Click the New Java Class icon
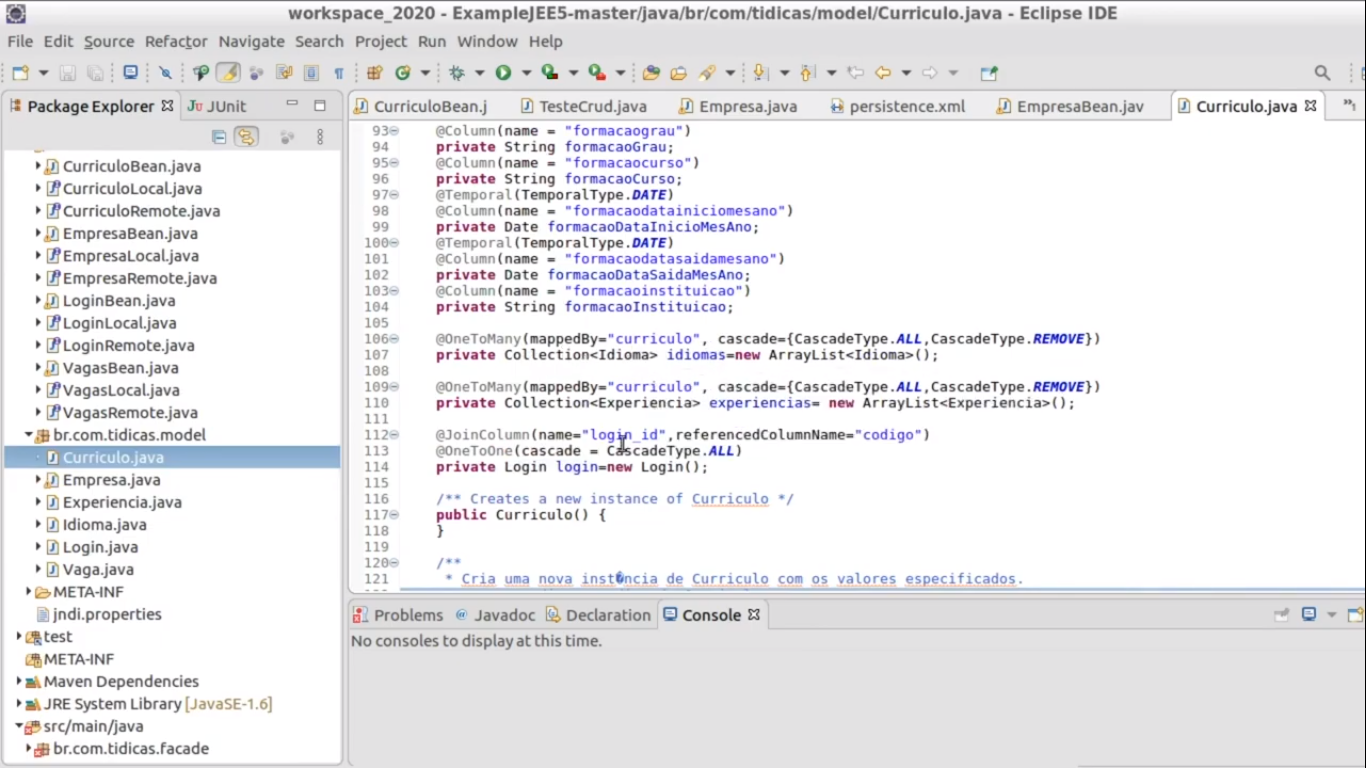 pyautogui.click(x=404, y=73)
